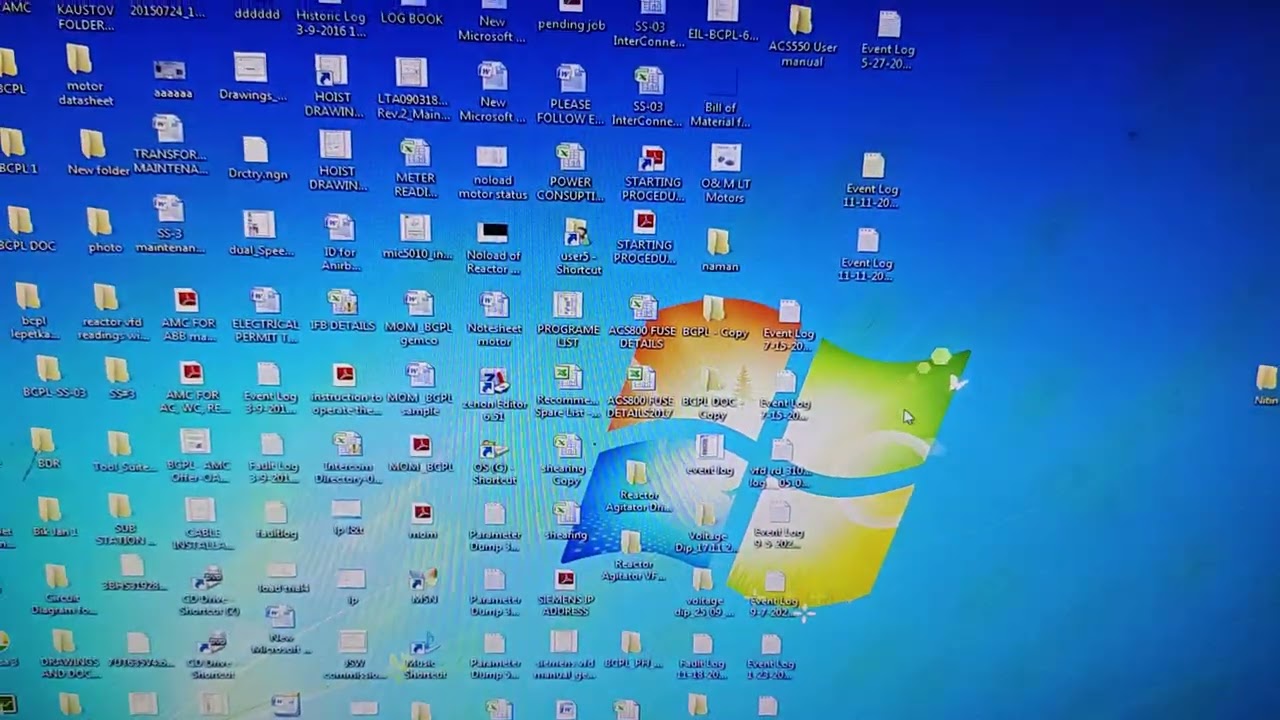Open Event Log 5-27-20 file
The height and width of the screenshot is (720, 1280).
887,41
